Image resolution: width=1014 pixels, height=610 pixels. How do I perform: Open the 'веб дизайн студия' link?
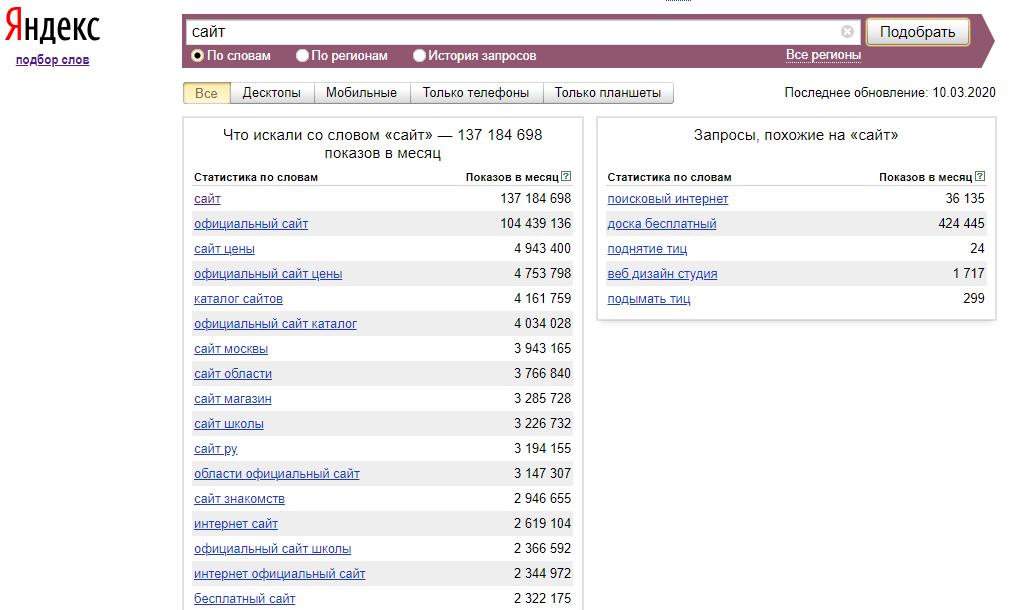pos(662,274)
